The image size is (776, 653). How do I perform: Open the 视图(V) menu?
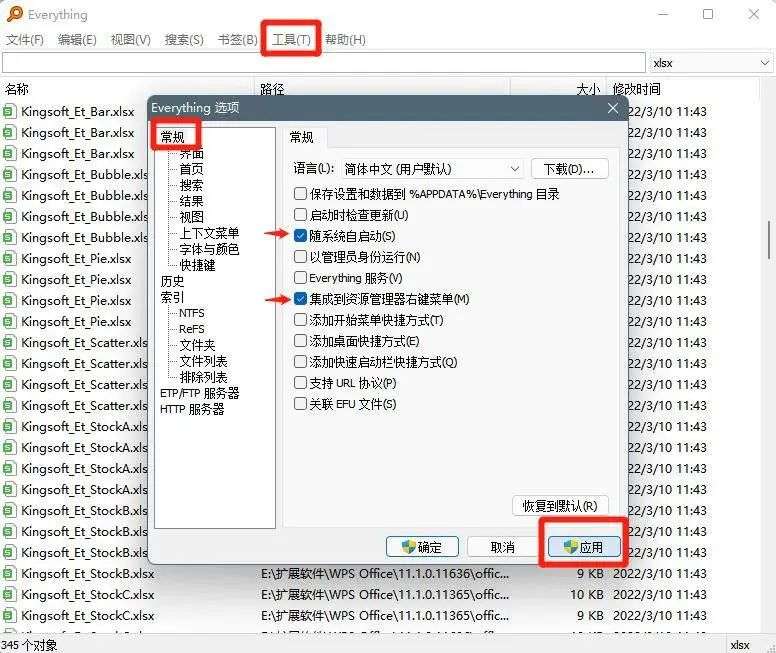point(131,40)
